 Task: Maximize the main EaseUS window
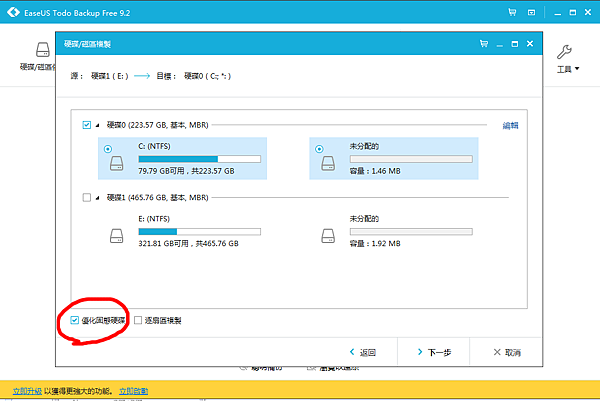pos(573,13)
